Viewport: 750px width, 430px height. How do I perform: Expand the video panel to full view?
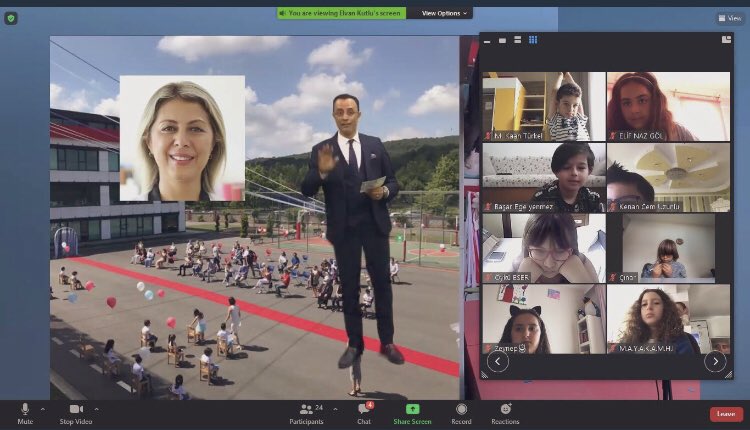726,40
